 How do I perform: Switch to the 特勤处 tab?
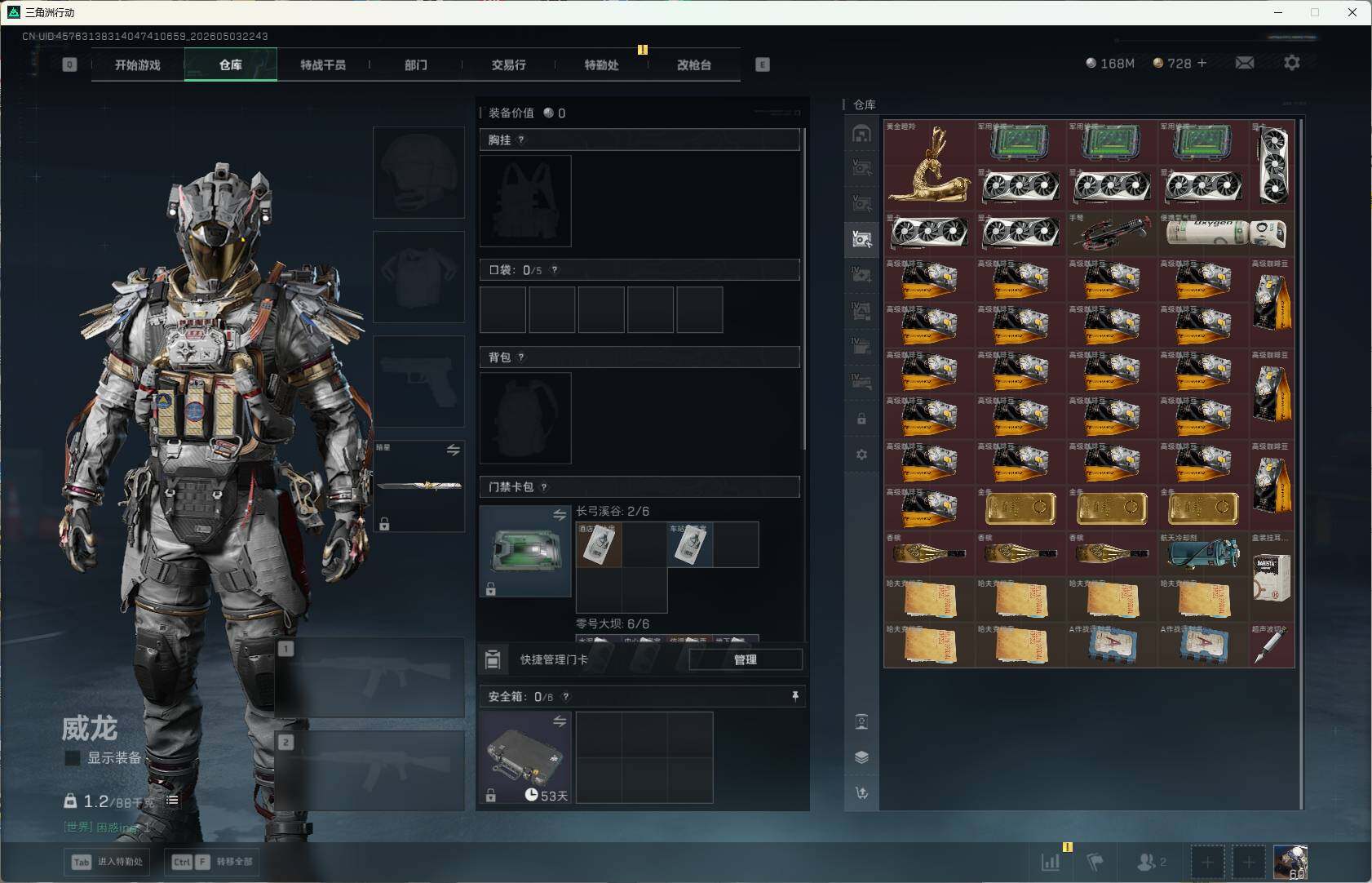[602, 65]
